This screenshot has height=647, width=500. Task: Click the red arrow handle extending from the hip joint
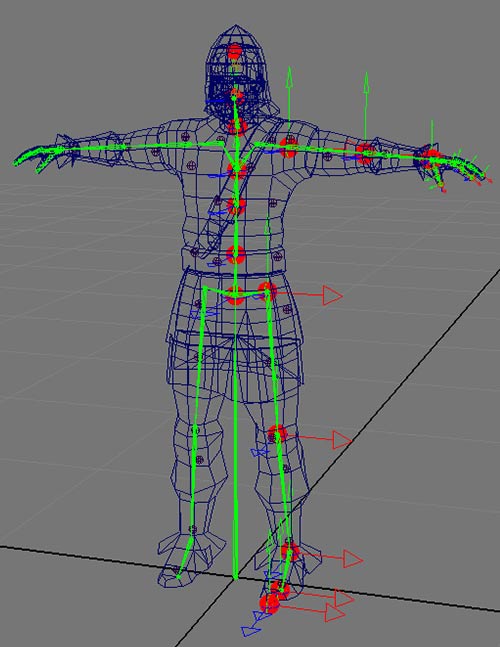point(333,295)
